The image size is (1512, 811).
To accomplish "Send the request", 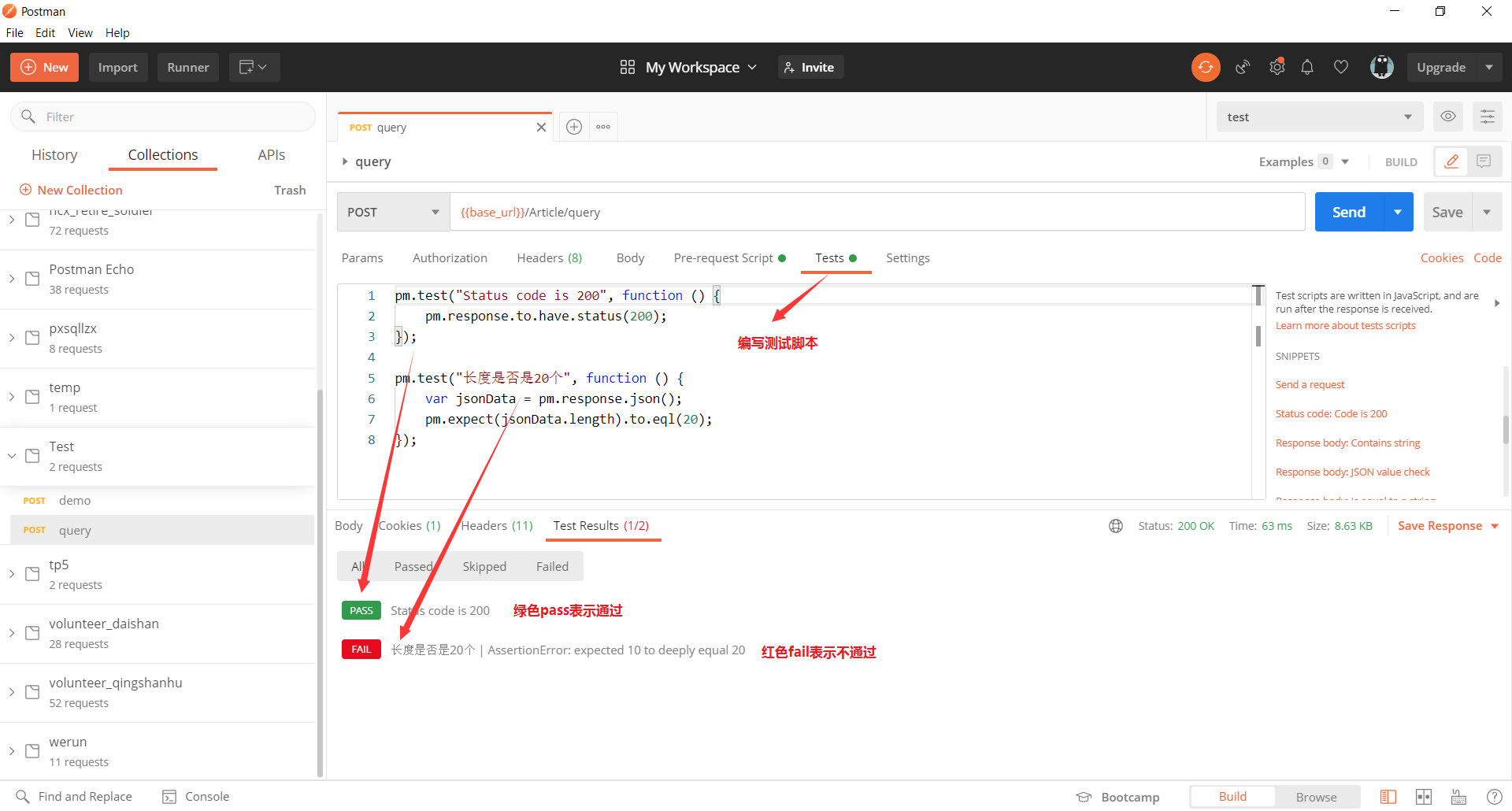I will click(1349, 213).
